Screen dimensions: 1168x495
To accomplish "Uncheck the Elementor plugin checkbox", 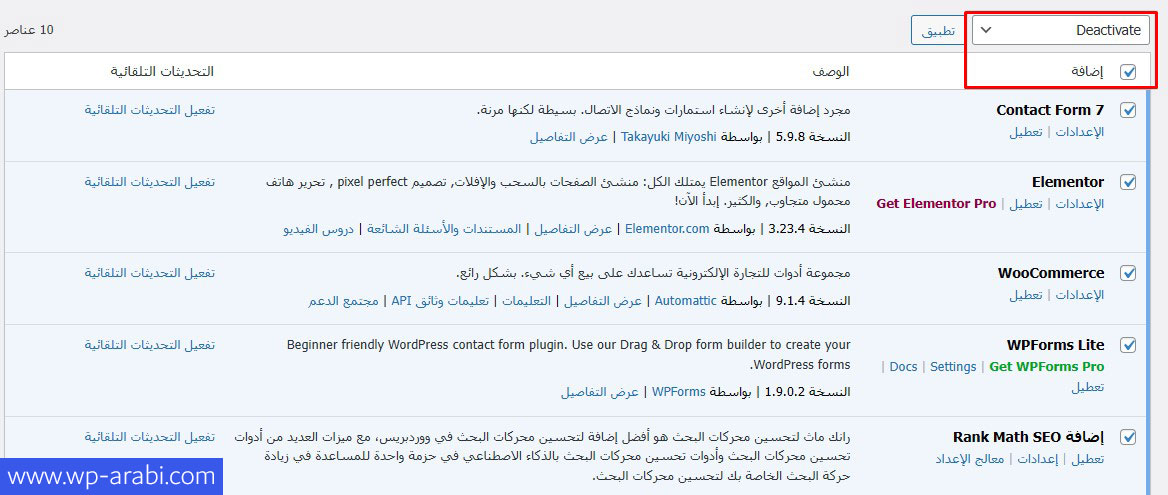I will pyautogui.click(x=1129, y=182).
